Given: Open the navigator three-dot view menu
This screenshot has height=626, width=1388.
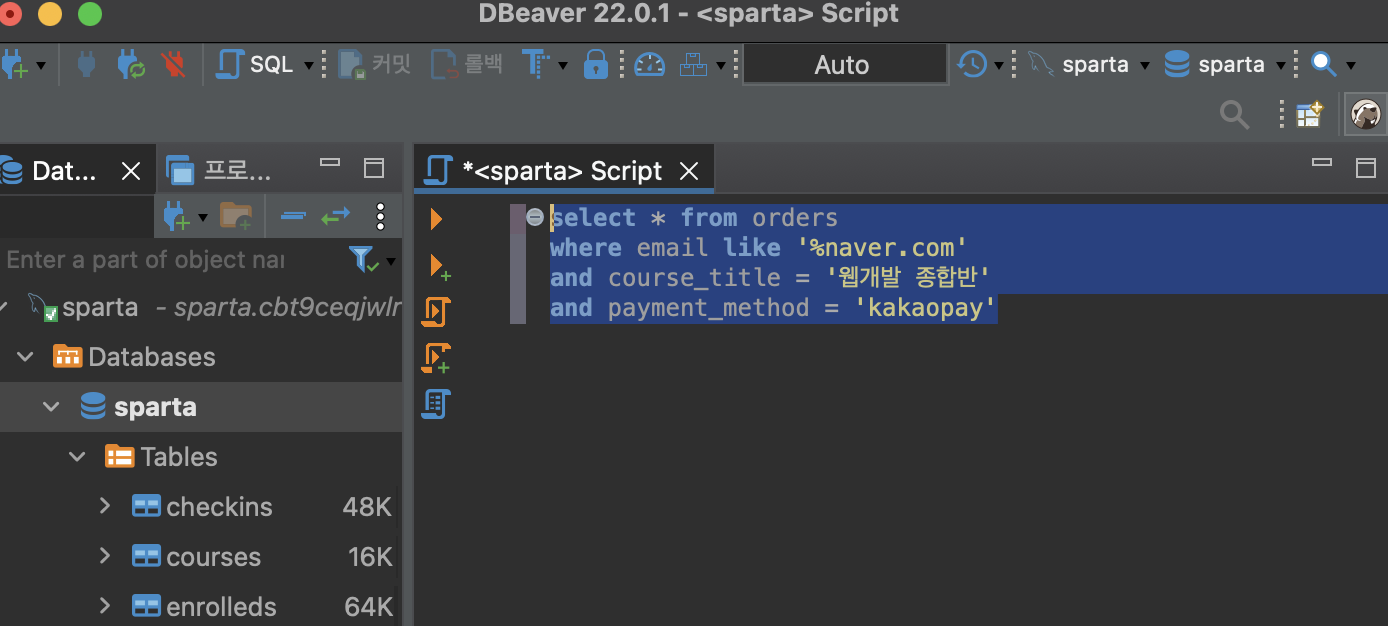Looking at the screenshot, I should pyautogui.click(x=380, y=216).
